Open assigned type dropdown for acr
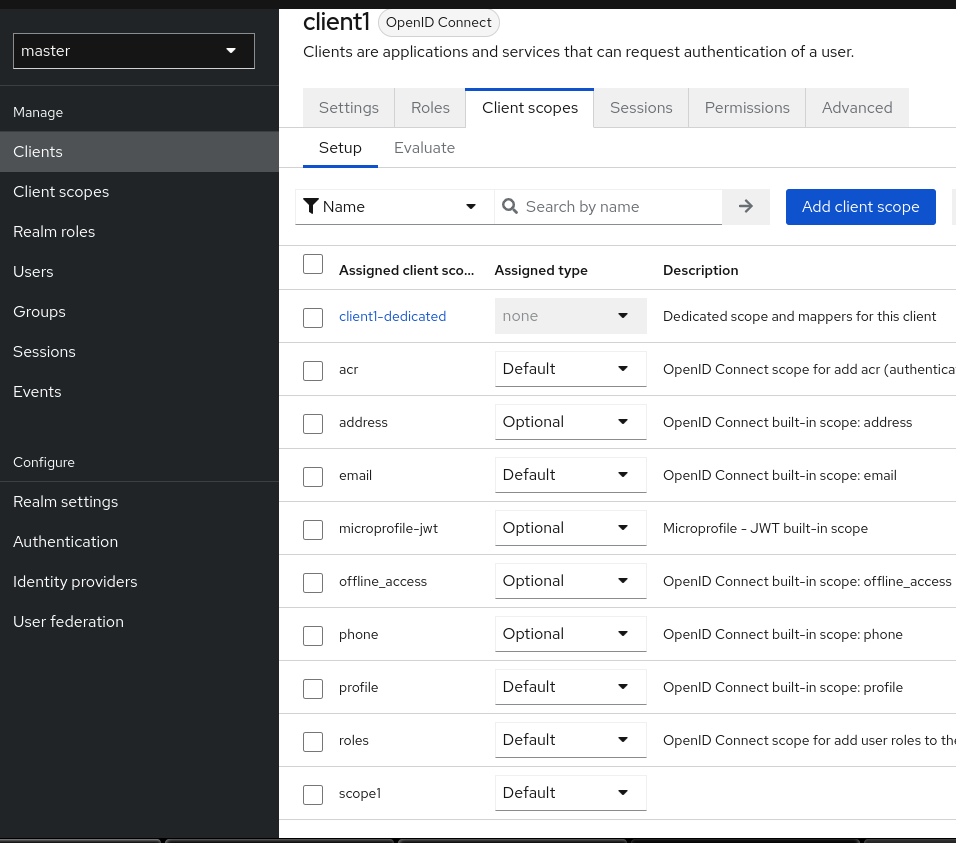 (x=570, y=369)
